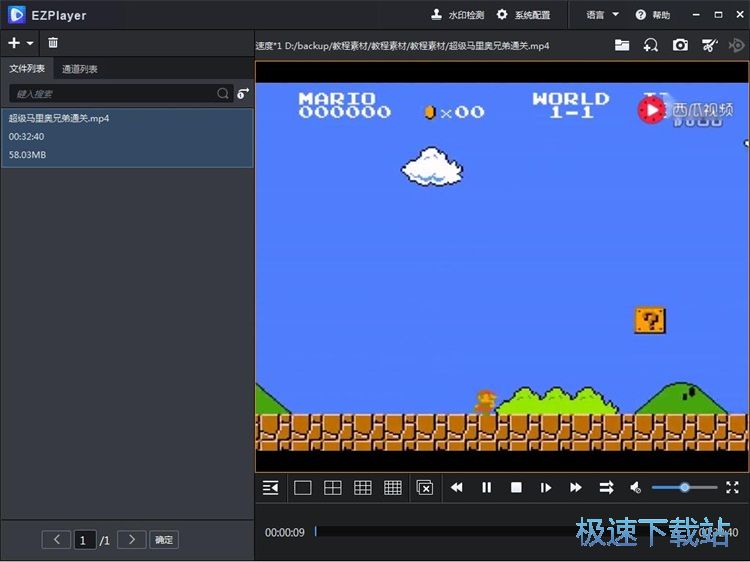Select the nine-window grid layout

(363, 488)
